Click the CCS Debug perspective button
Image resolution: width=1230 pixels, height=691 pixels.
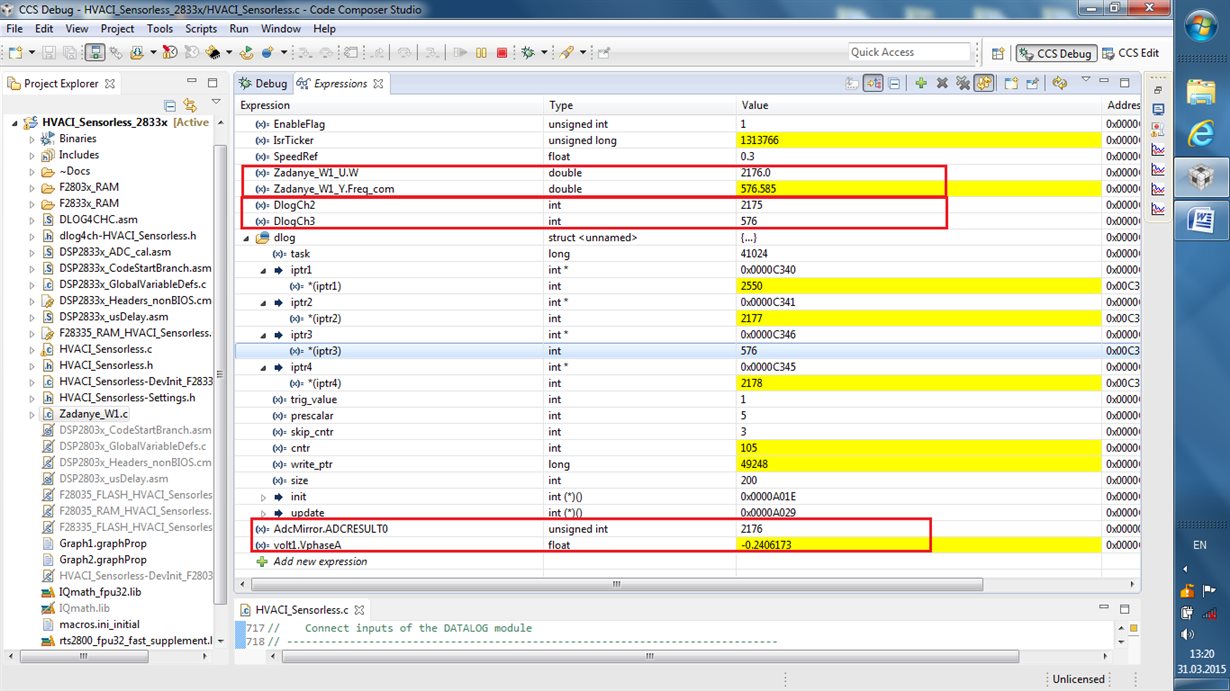coord(1056,53)
